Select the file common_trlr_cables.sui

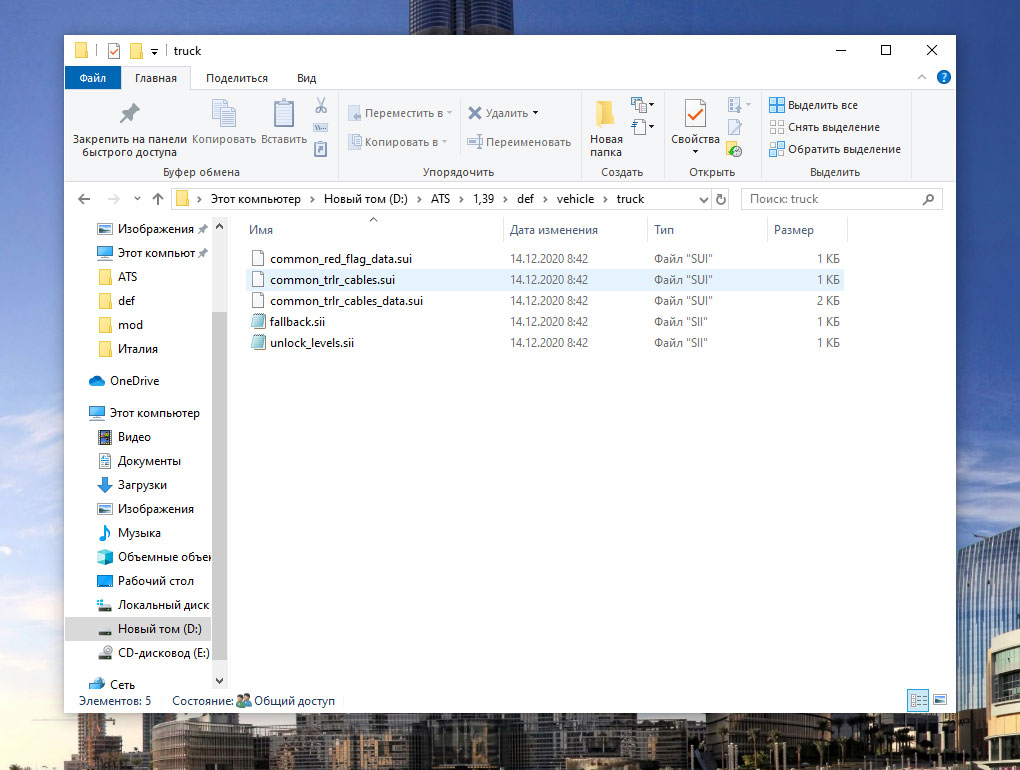click(x=545, y=280)
